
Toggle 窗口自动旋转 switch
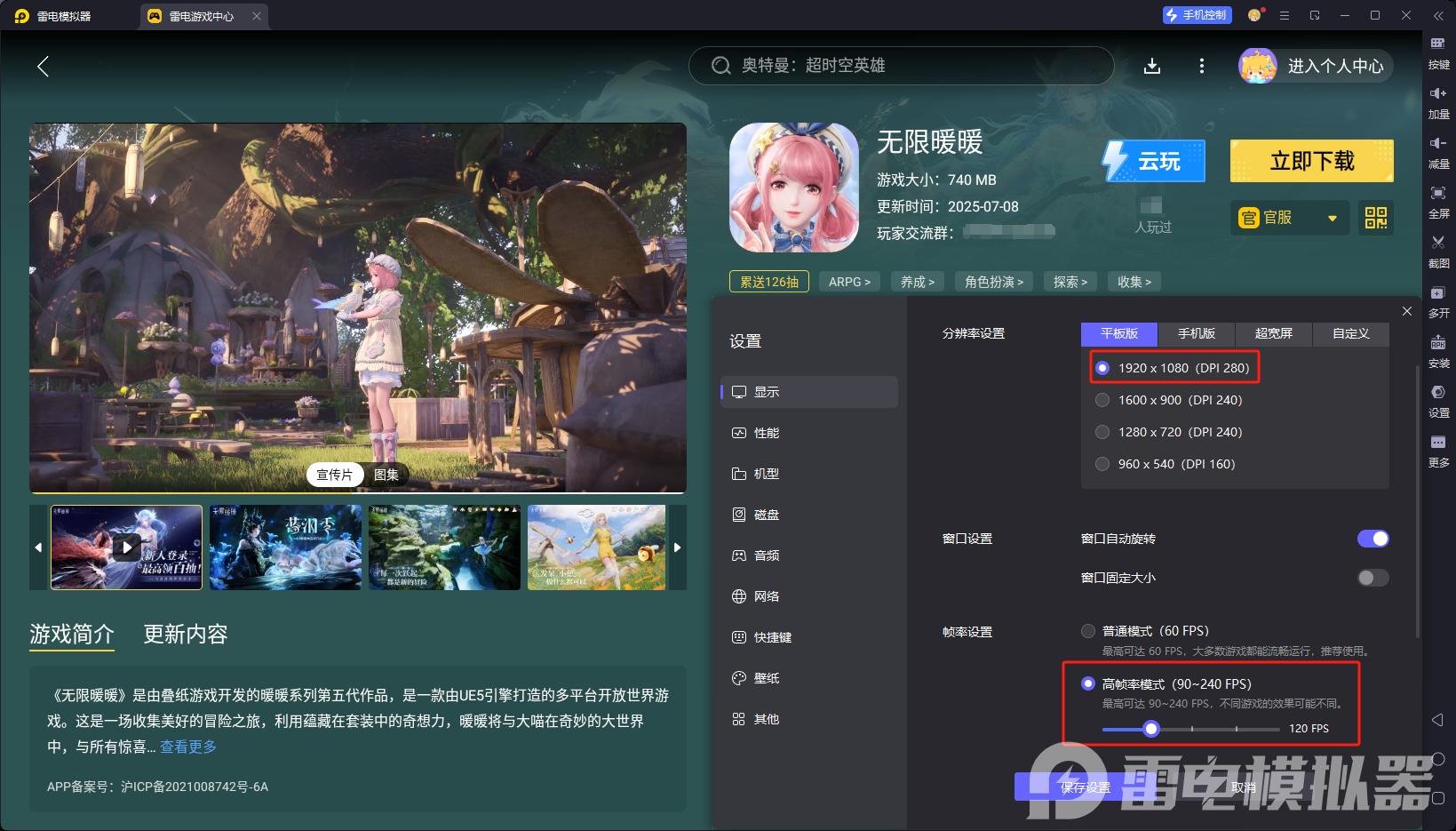click(x=1373, y=539)
